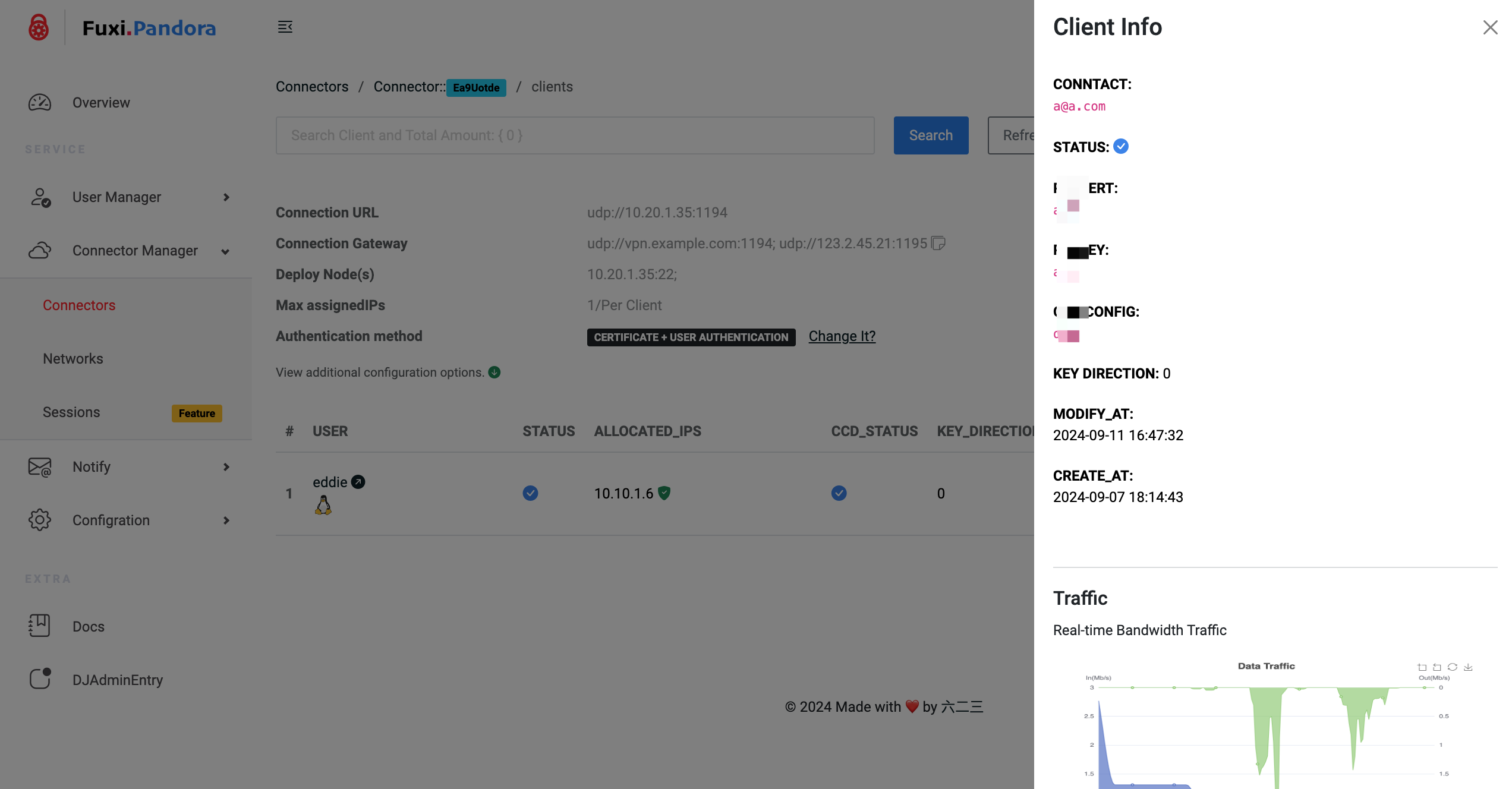Click the Connectors breadcrumb link

pos(312,87)
